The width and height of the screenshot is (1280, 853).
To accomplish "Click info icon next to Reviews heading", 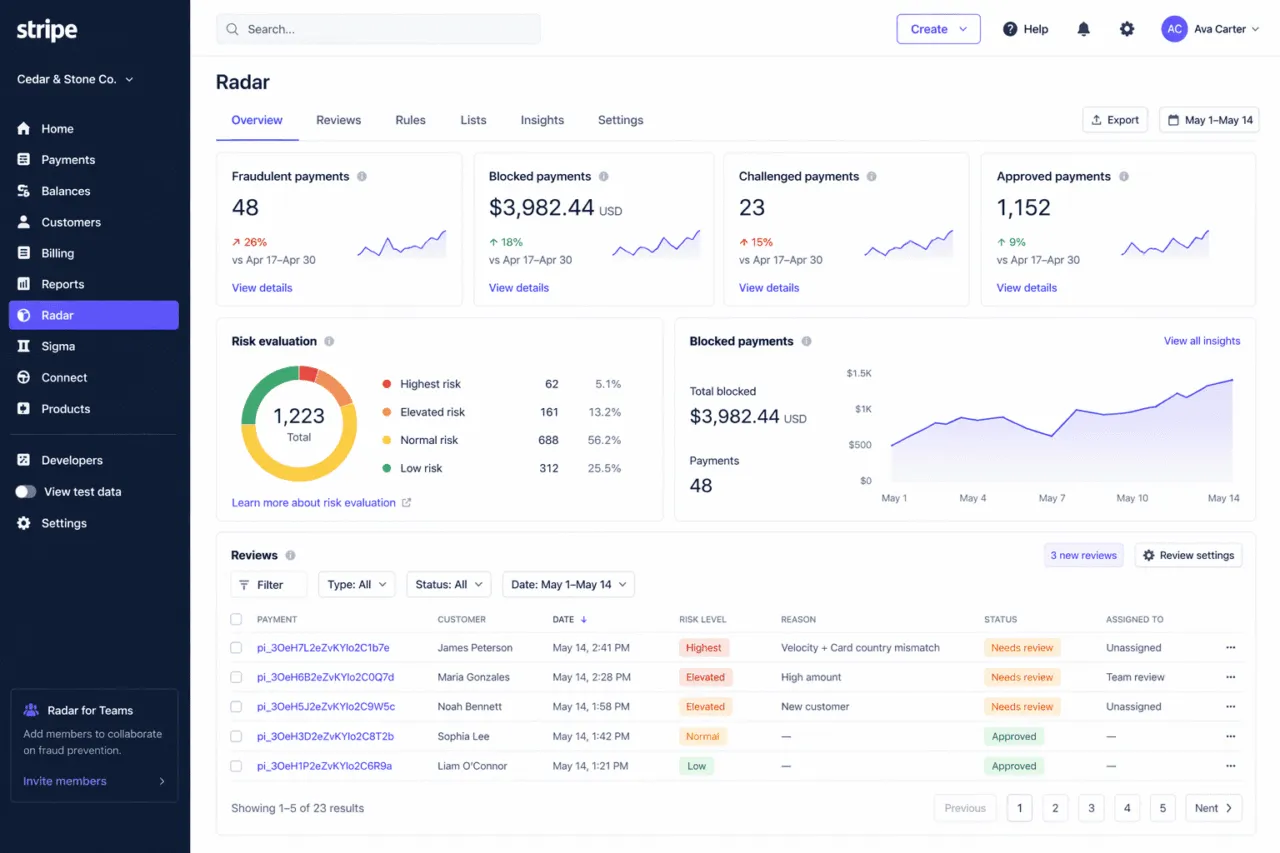I will (x=291, y=555).
